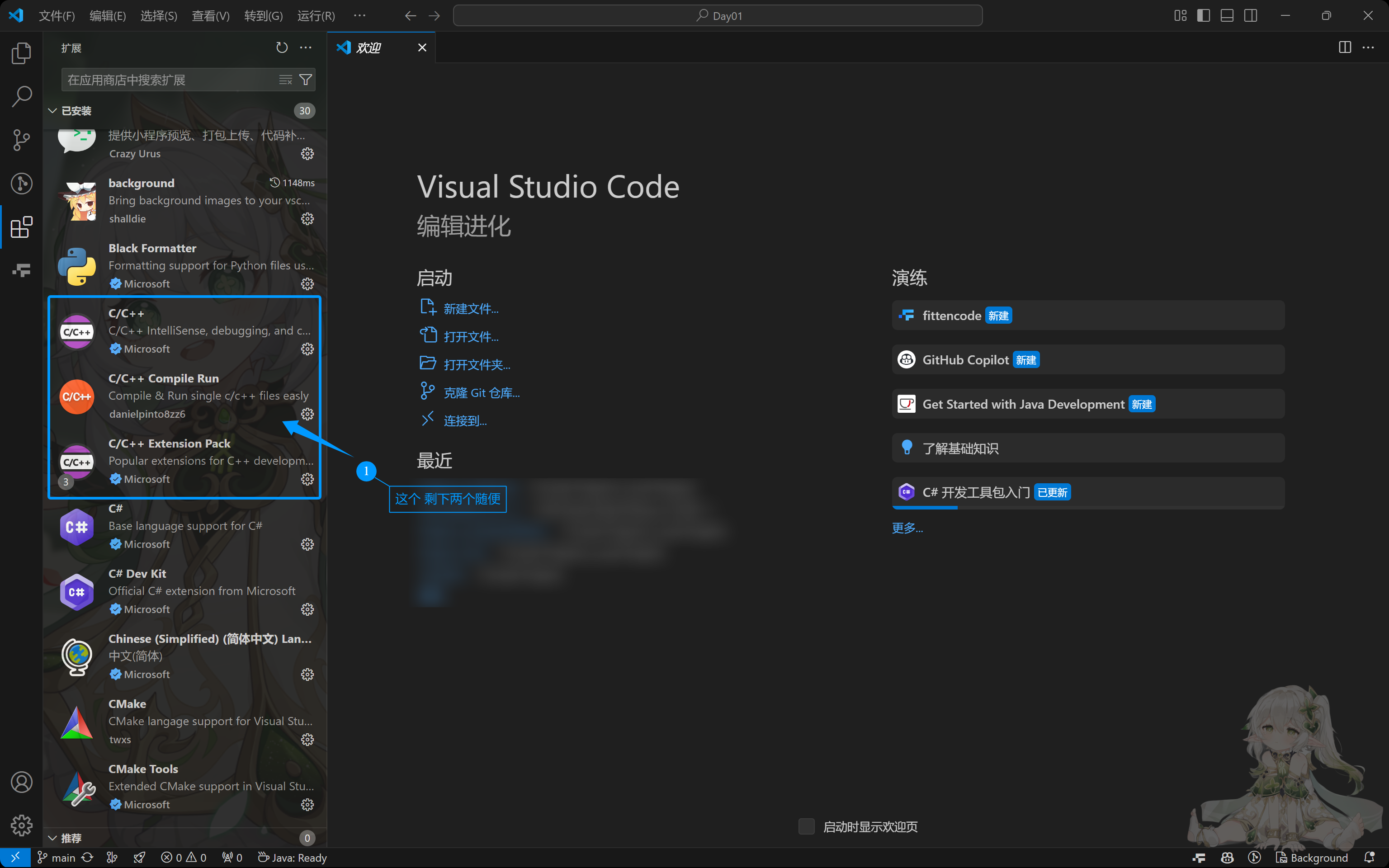Open 了解基础知识 walkthrough
This screenshot has height=868, width=1389.
[x=1088, y=448]
